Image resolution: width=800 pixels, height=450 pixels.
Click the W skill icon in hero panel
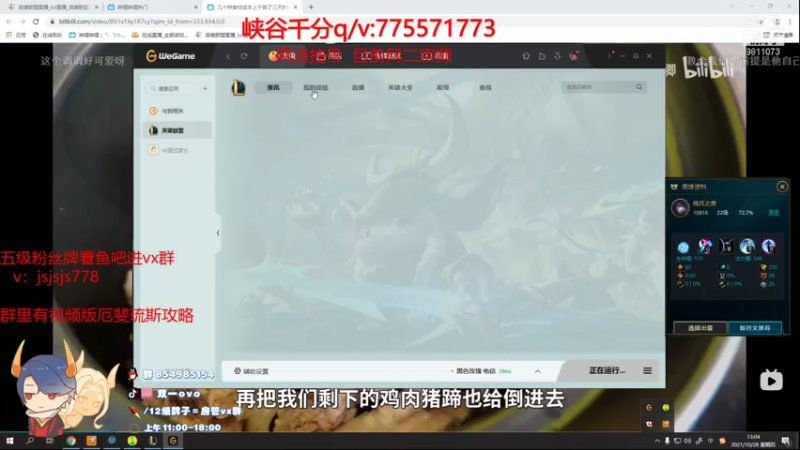click(x=726, y=246)
